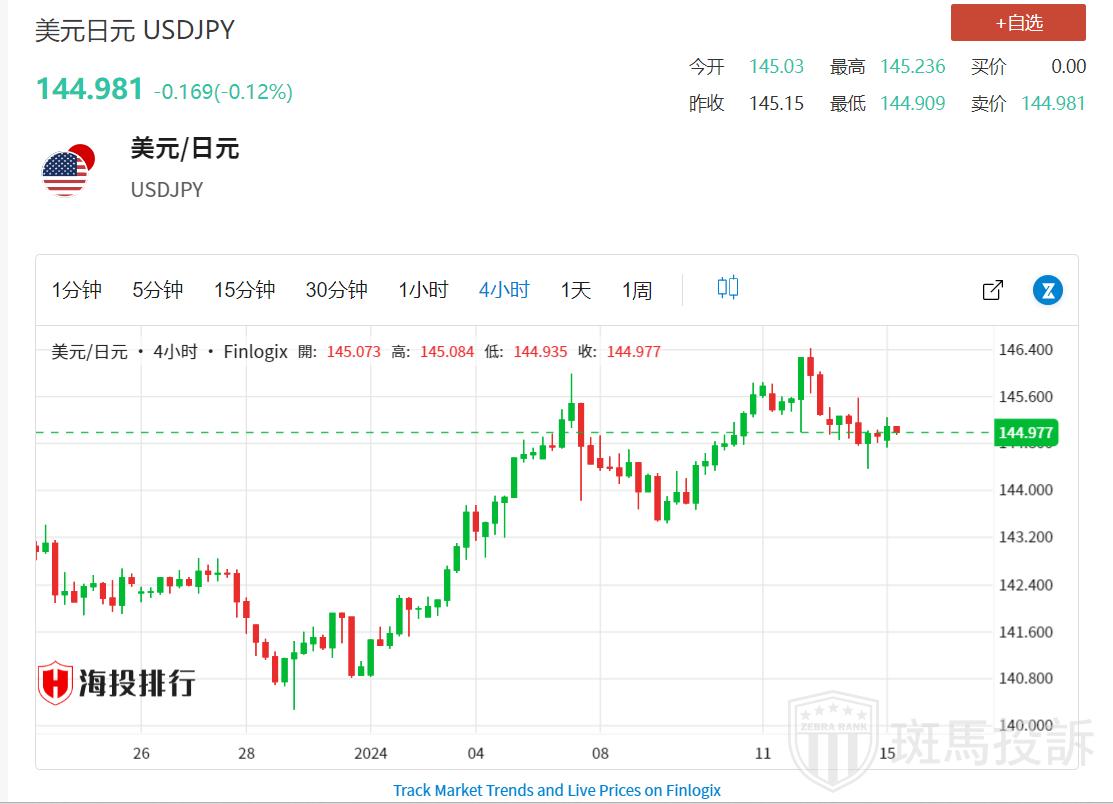Image resolution: width=1113 pixels, height=804 pixels.
Task: Click the 卖价 value 144.981
Action: tap(1053, 104)
